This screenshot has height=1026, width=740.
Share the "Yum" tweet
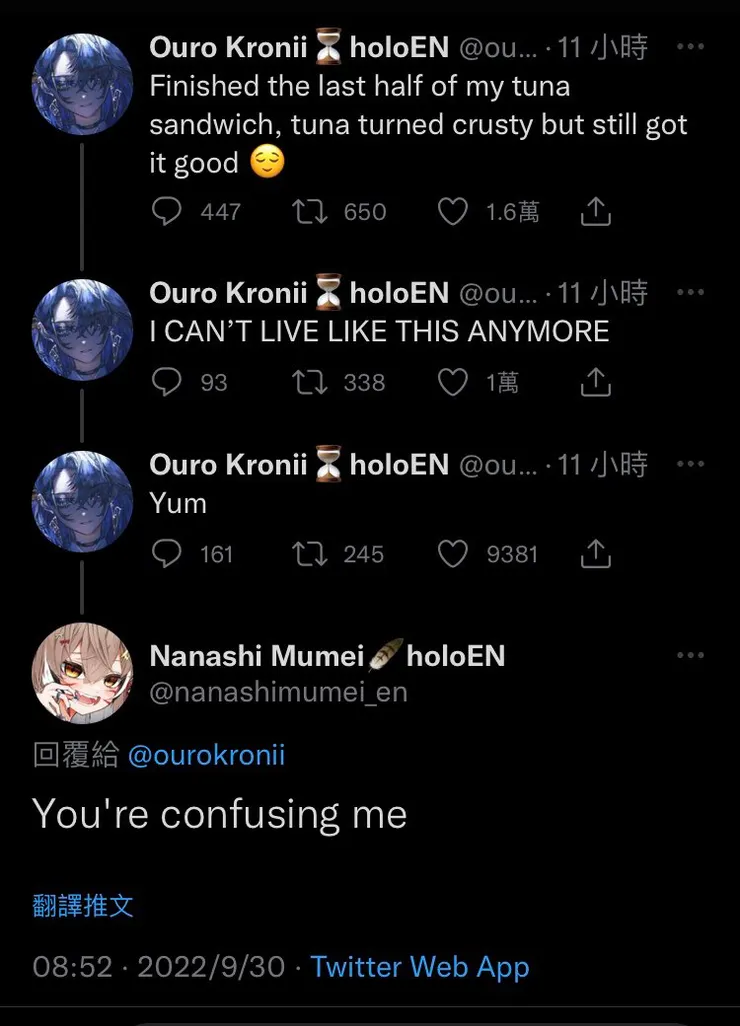click(596, 553)
